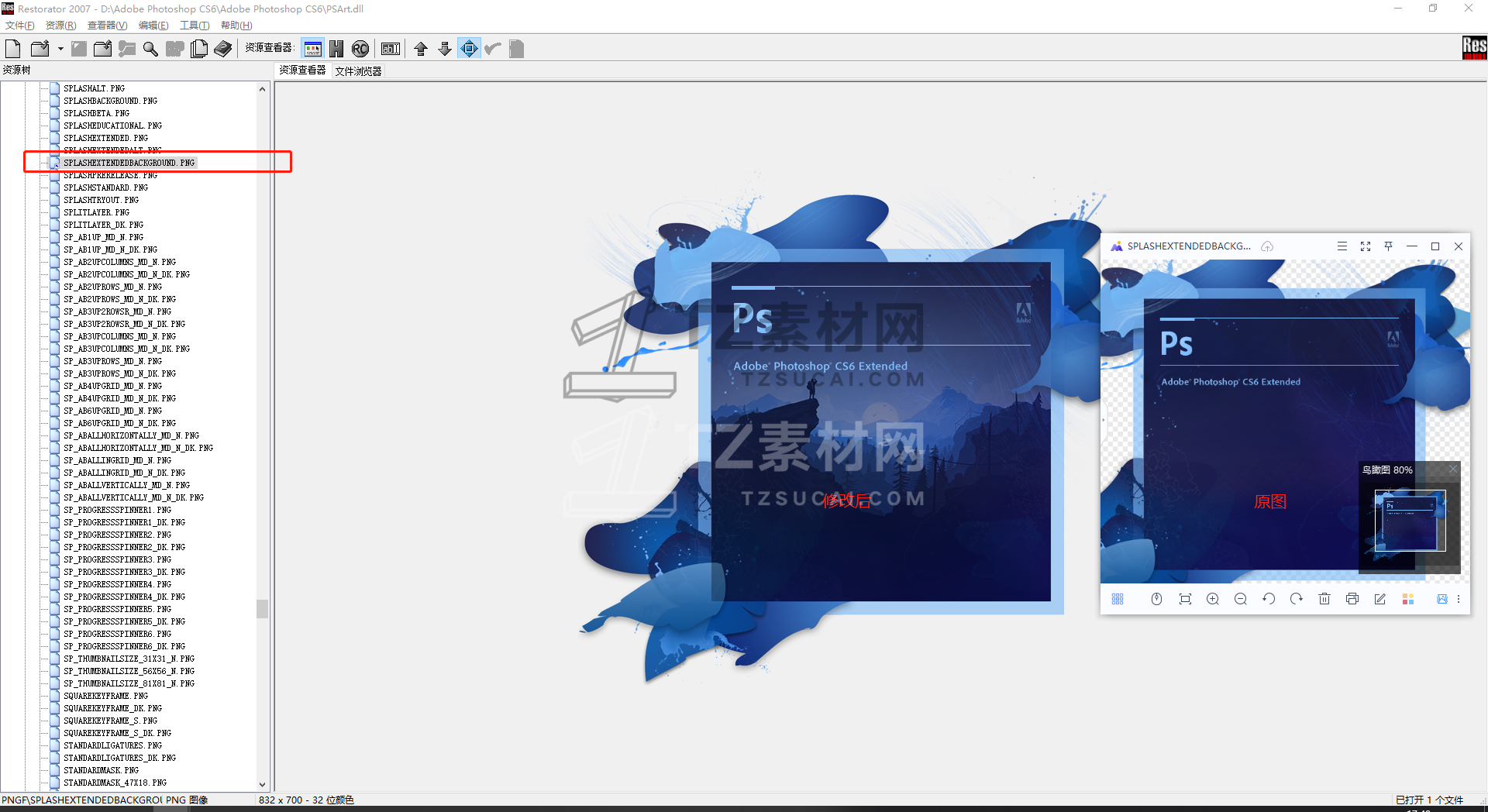
Task: Click thumbnail grid icon in image viewer
Action: click(x=1118, y=599)
